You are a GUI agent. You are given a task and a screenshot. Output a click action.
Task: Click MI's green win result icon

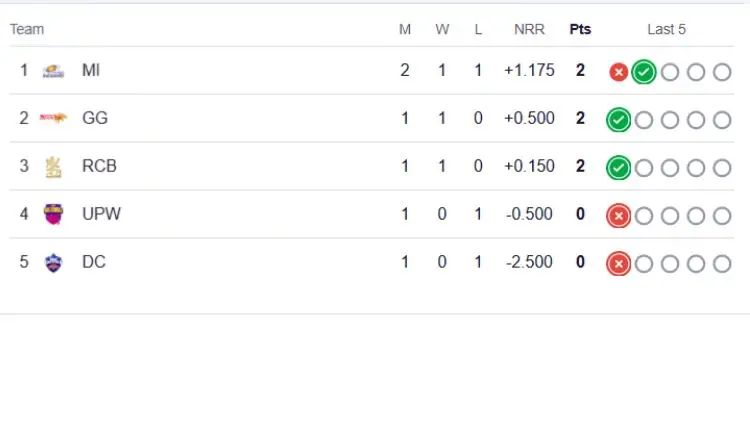coord(644,72)
